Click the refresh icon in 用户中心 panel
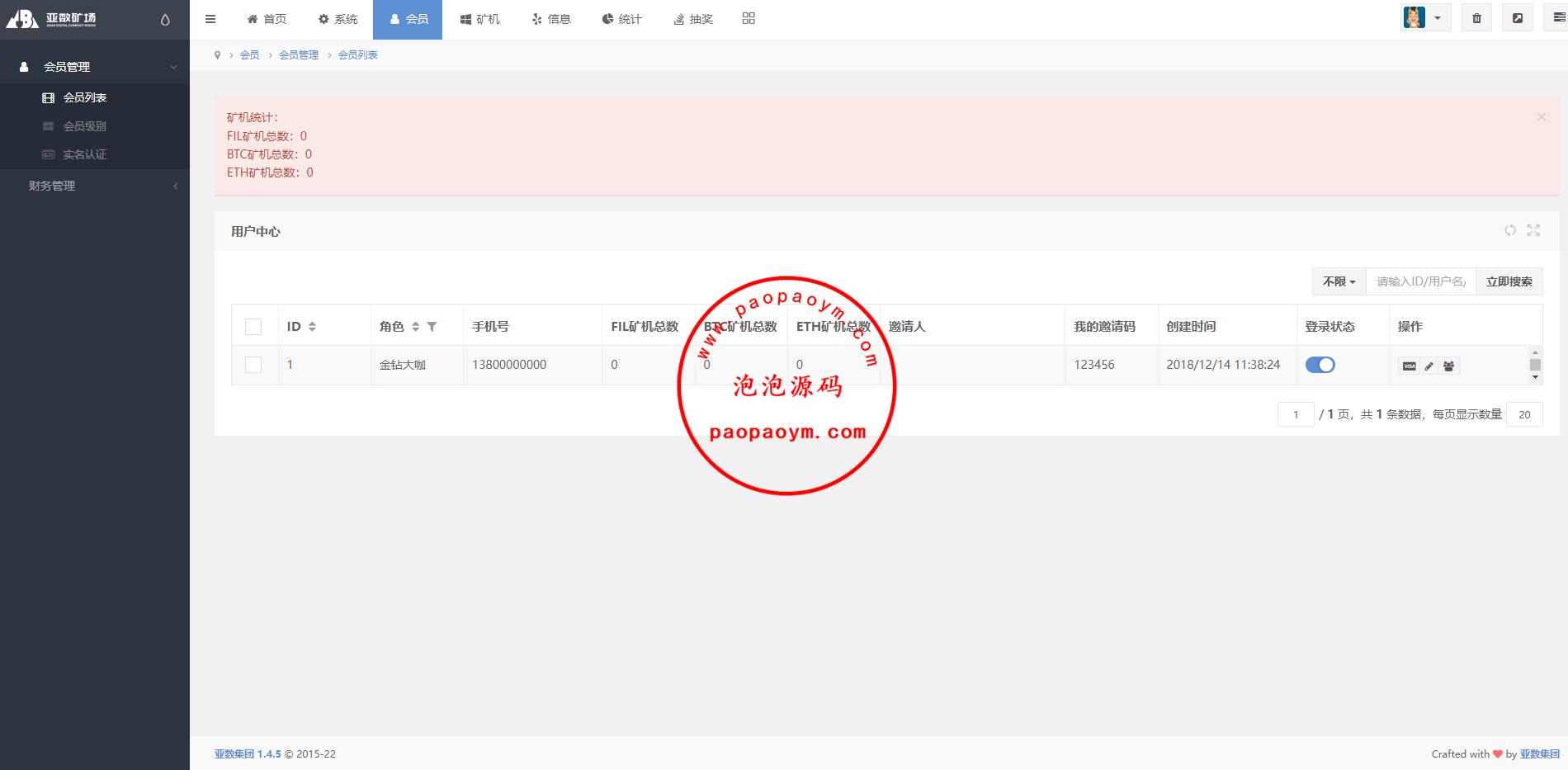The image size is (1568, 770). [x=1509, y=230]
